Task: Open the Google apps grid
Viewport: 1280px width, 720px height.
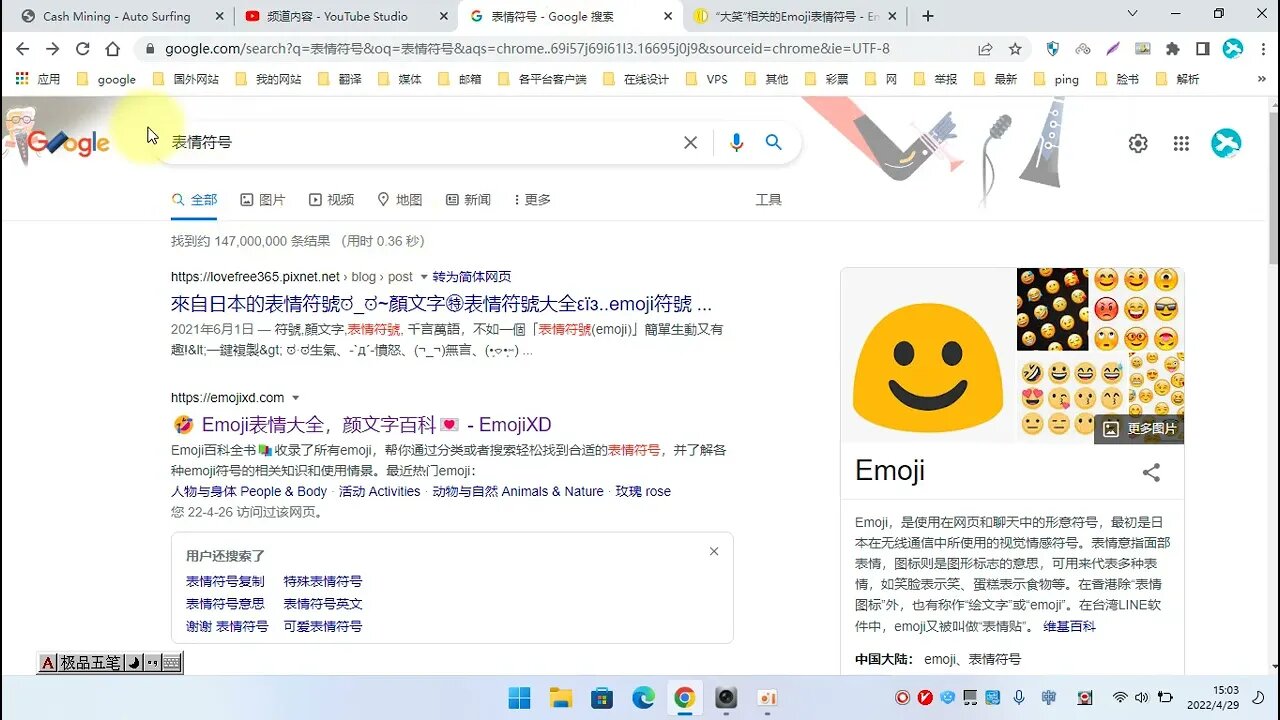Action: pyautogui.click(x=1181, y=143)
